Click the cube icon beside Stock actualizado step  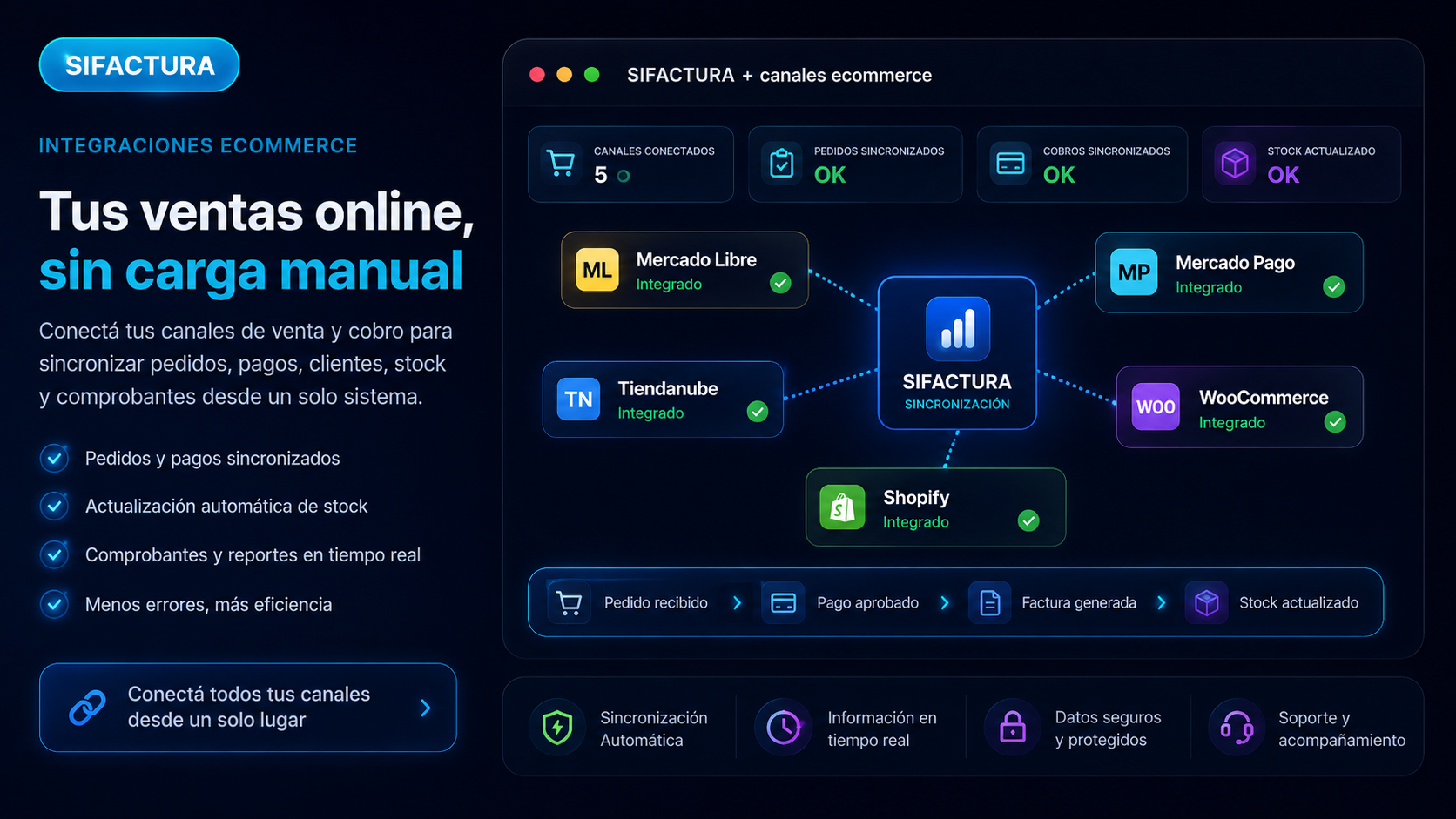pyautogui.click(x=1206, y=602)
